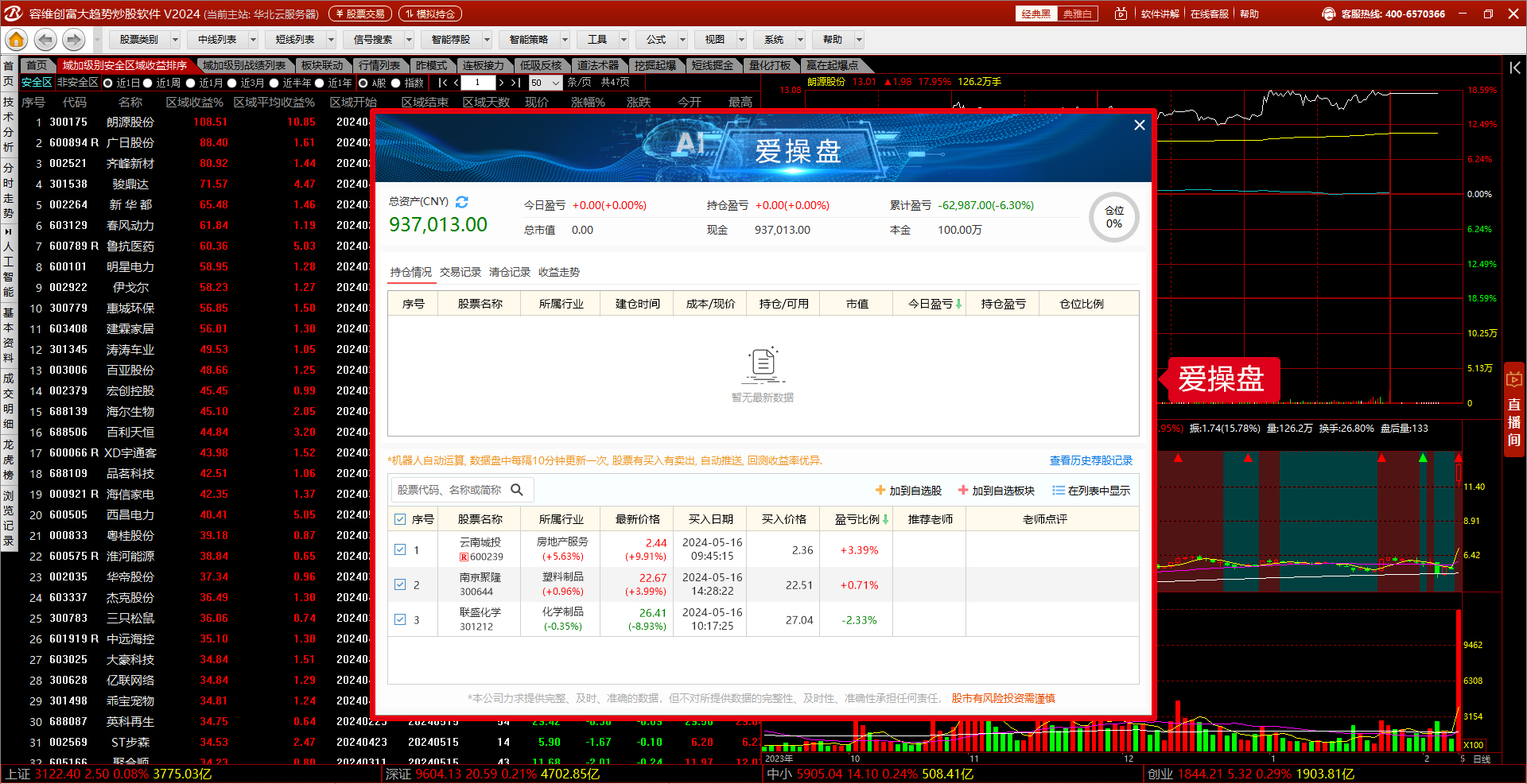Go to the home icon in toolbar
Viewport: 1527px width, 784px height.
point(16,40)
